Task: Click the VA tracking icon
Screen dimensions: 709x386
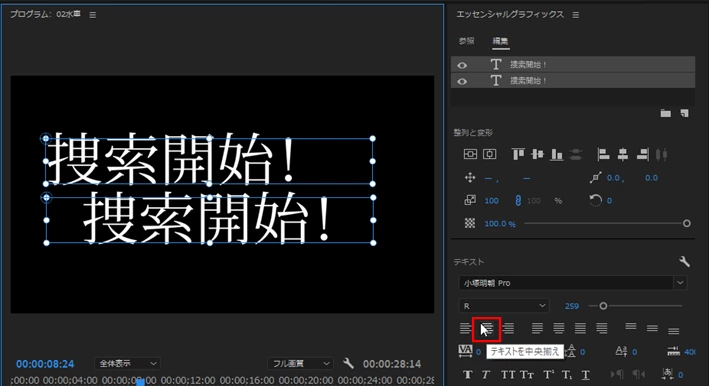Action: pos(465,351)
